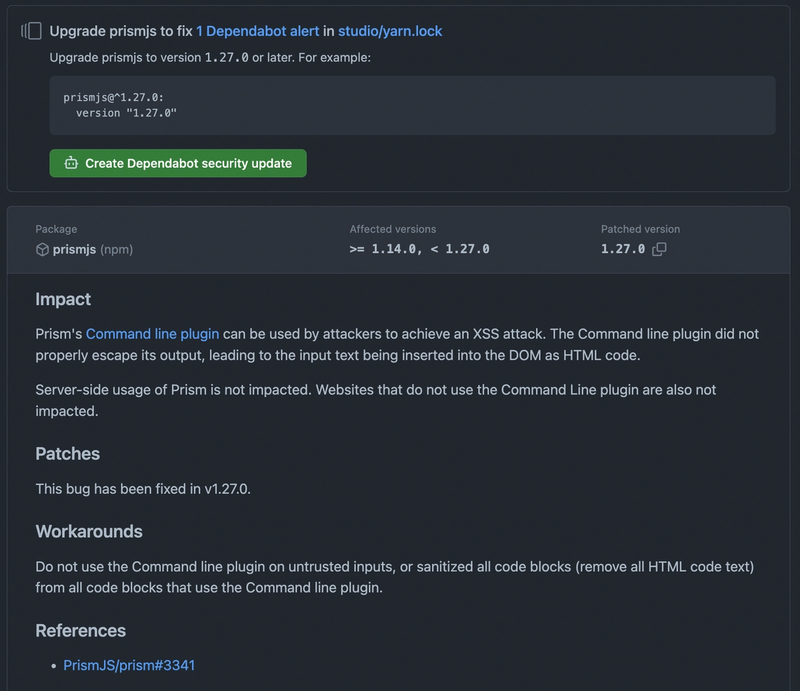
Task: Click the Dependabot robot icon on the green button
Action: click(x=71, y=163)
